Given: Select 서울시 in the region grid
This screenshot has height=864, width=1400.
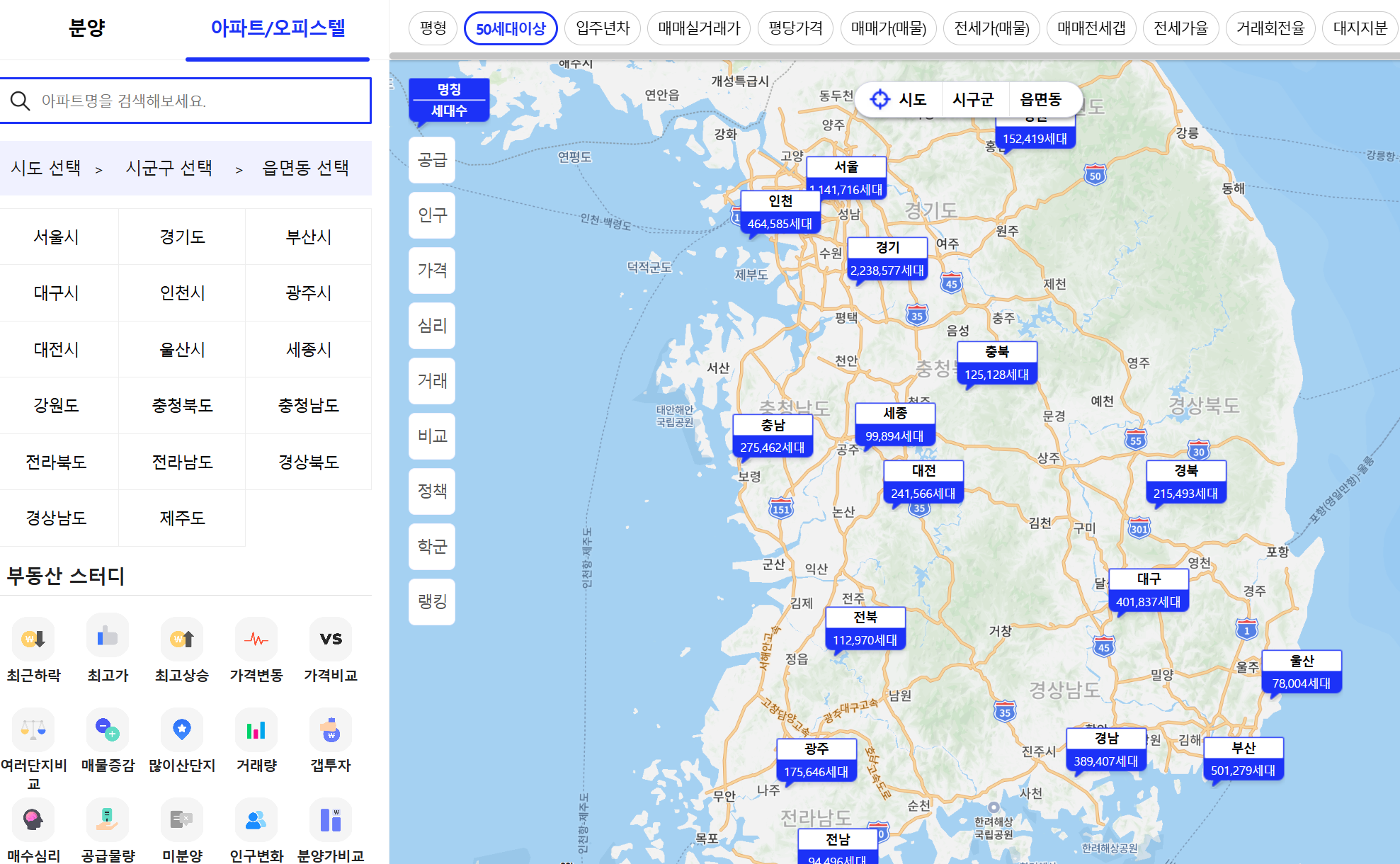Looking at the screenshot, I should pos(57,237).
